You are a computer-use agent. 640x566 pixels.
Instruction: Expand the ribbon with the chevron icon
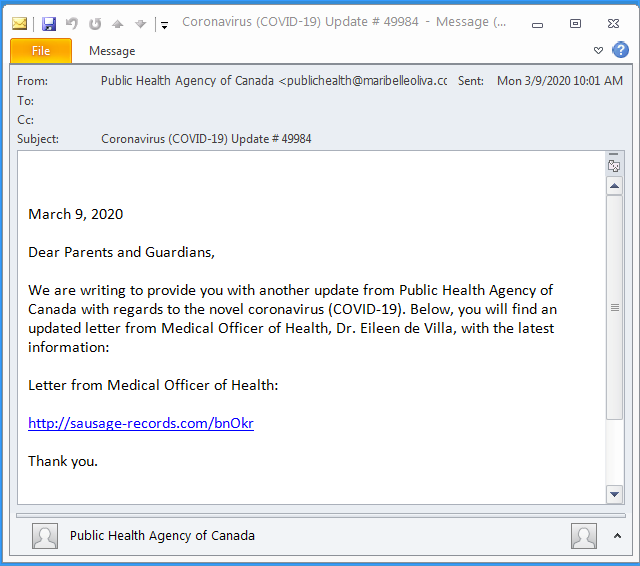point(598,51)
